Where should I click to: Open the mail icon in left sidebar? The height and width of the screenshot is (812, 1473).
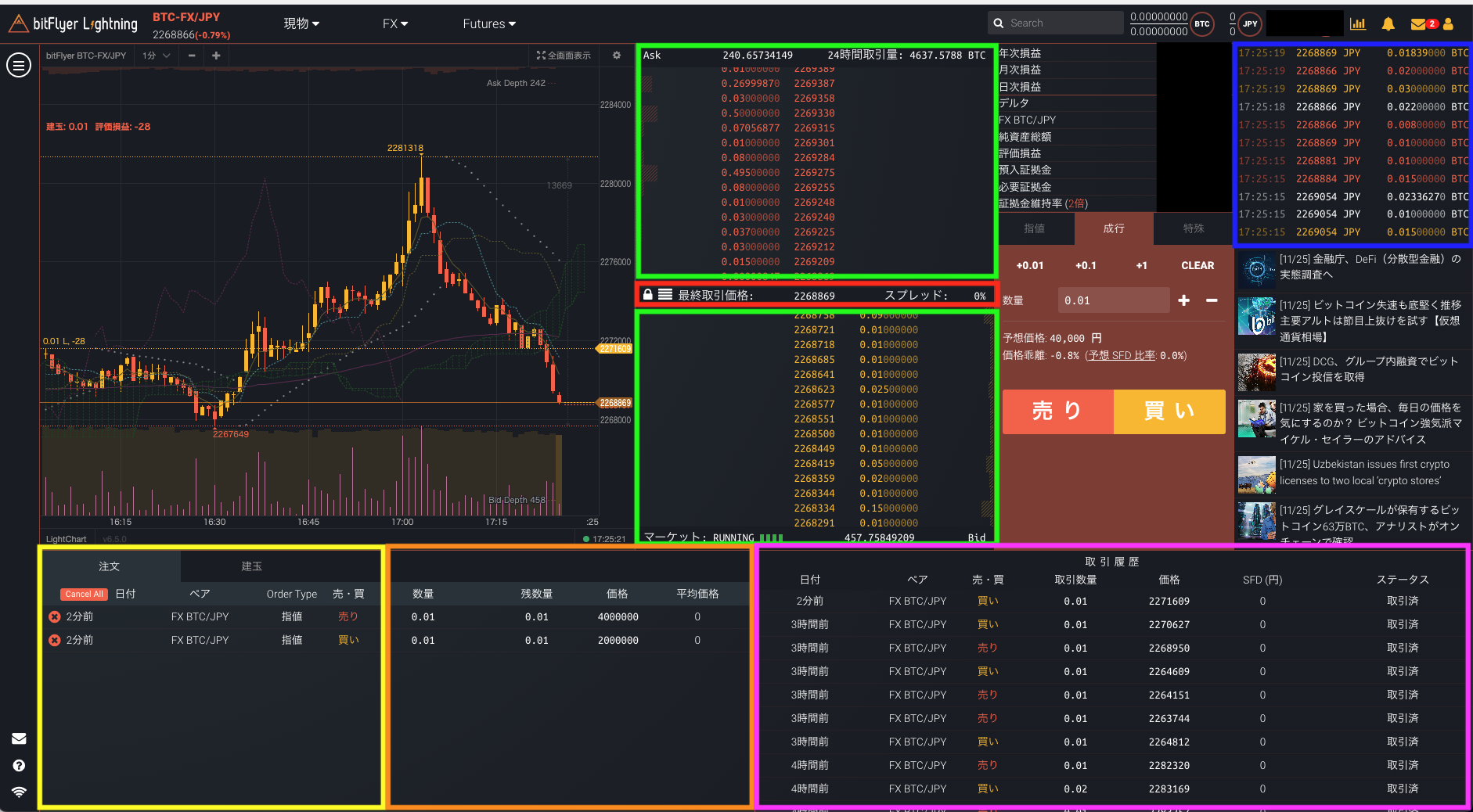coord(19,738)
